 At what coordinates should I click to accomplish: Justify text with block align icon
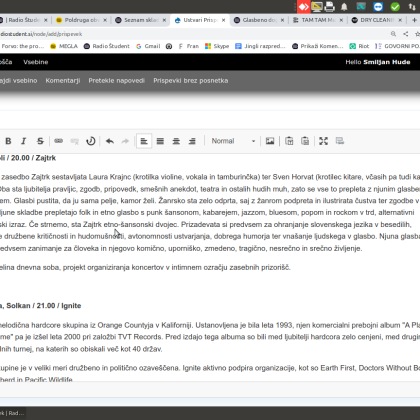[x=160, y=141]
